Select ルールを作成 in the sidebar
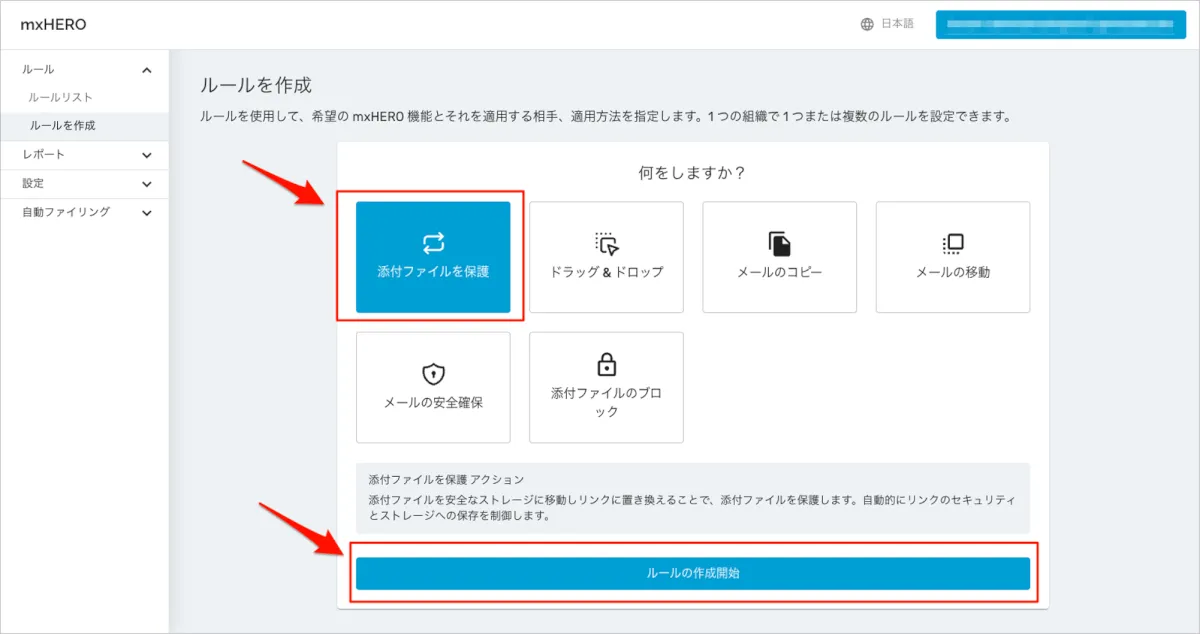 pyautogui.click(x=63, y=126)
